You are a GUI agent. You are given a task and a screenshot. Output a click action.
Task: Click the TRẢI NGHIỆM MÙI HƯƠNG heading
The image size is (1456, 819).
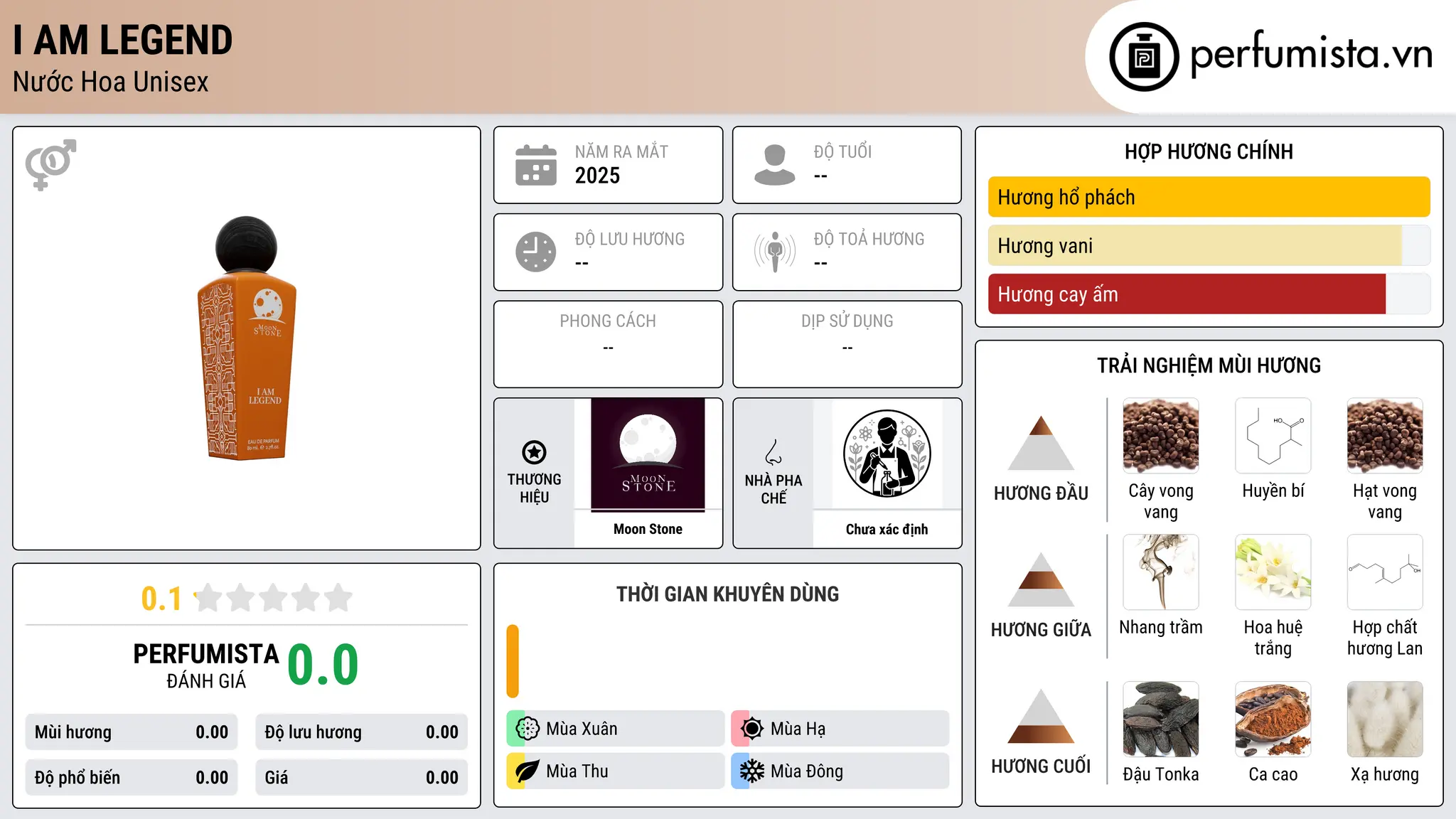[x=1209, y=365]
